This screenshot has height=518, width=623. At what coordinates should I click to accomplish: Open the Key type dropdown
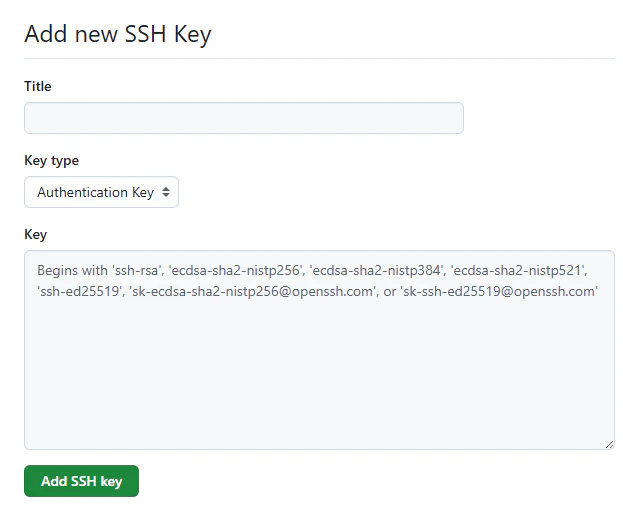point(101,192)
